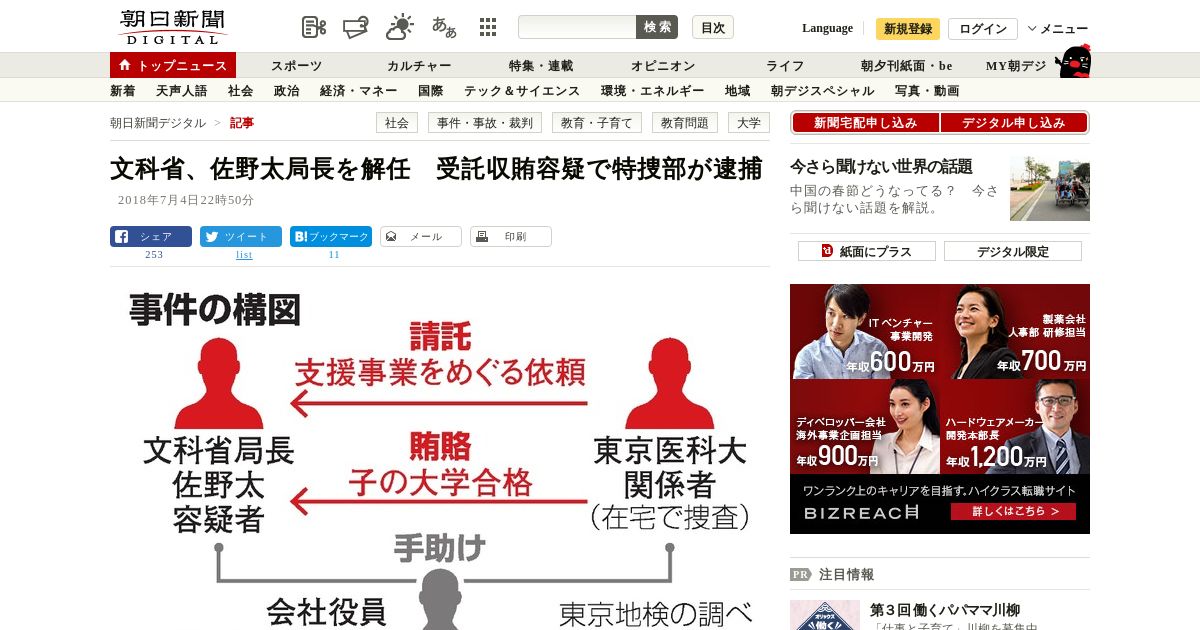Open the 地域 submenu item

738,91
